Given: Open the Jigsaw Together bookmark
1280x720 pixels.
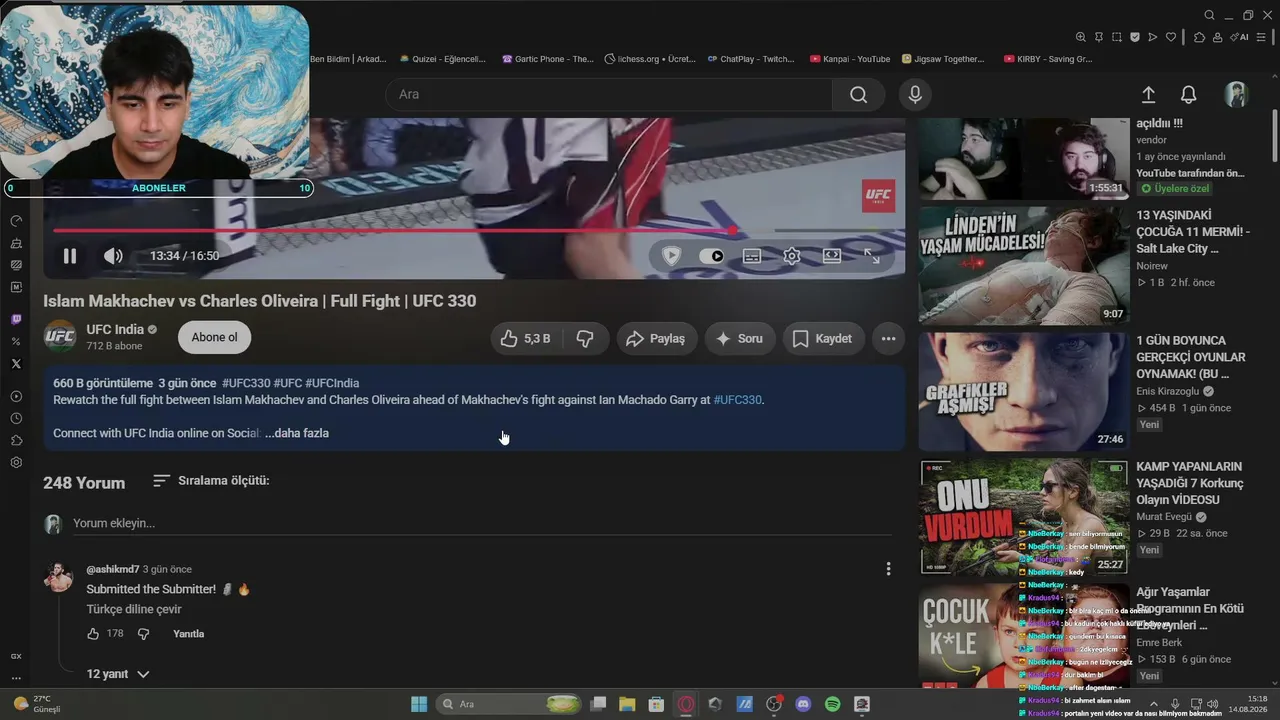Looking at the screenshot, I should pyautogui.click(x=943, y=59).
